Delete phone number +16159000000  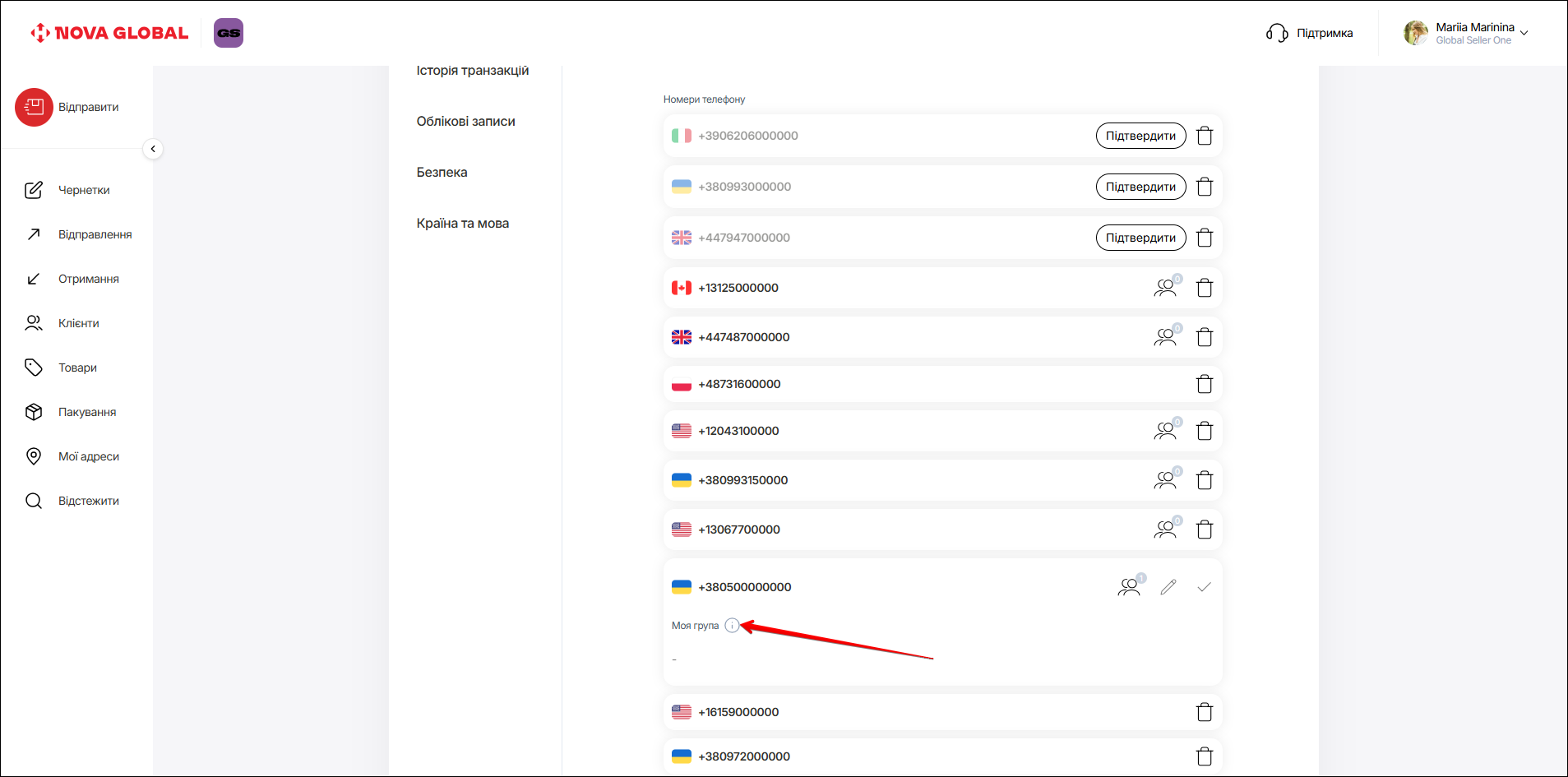point(1204,712)
